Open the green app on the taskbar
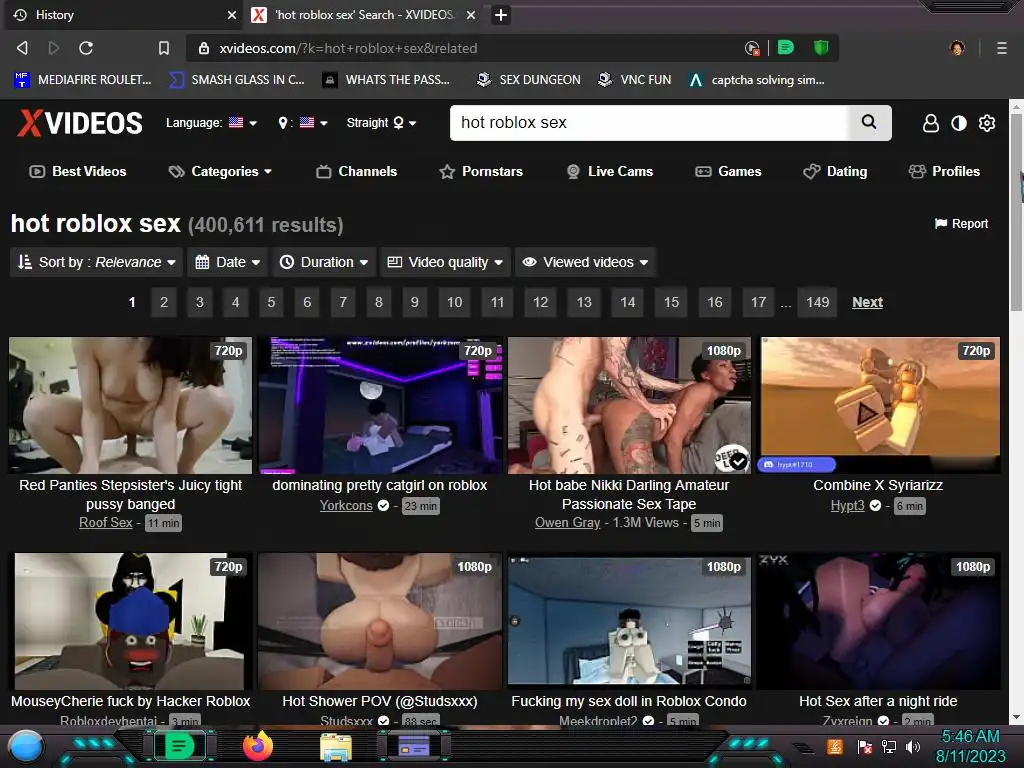 pos(179,746)
